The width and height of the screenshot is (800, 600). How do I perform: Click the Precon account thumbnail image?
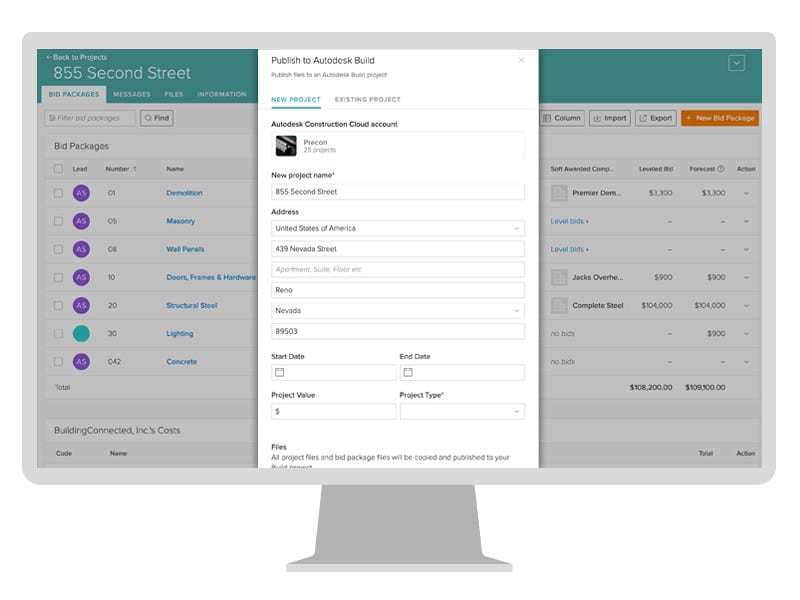[286, 146]
